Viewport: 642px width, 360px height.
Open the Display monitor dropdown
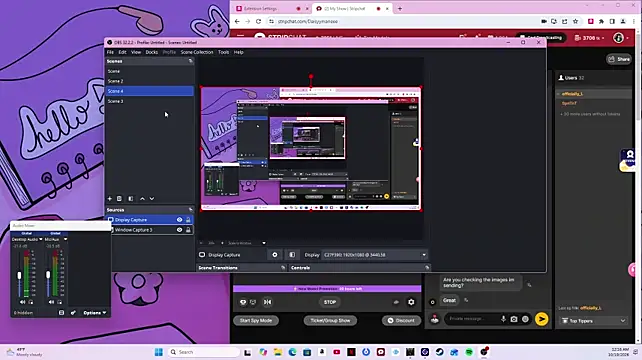pyautogui.click(x=375, y=255)
